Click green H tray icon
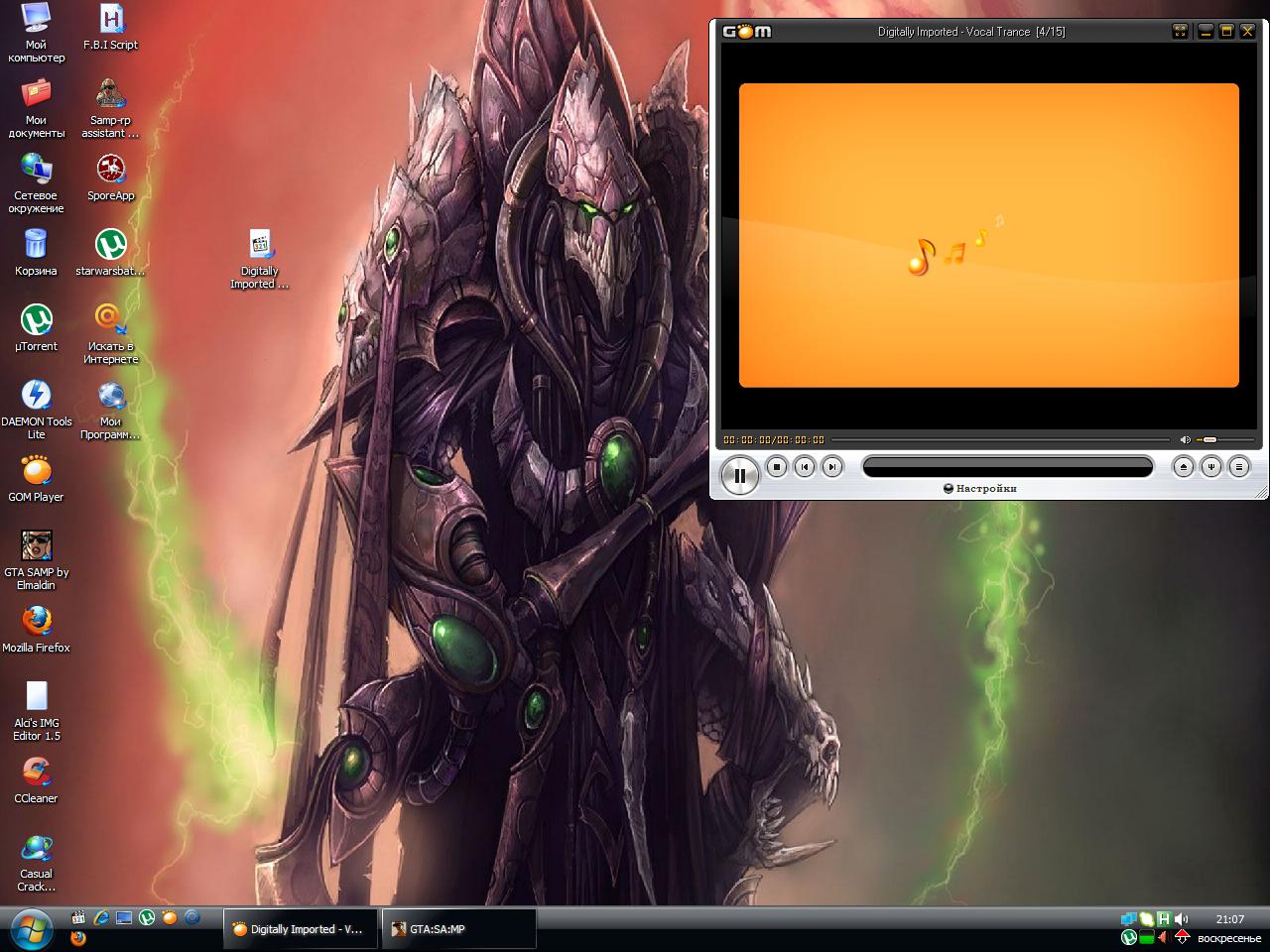 (x=1164, y=919)
